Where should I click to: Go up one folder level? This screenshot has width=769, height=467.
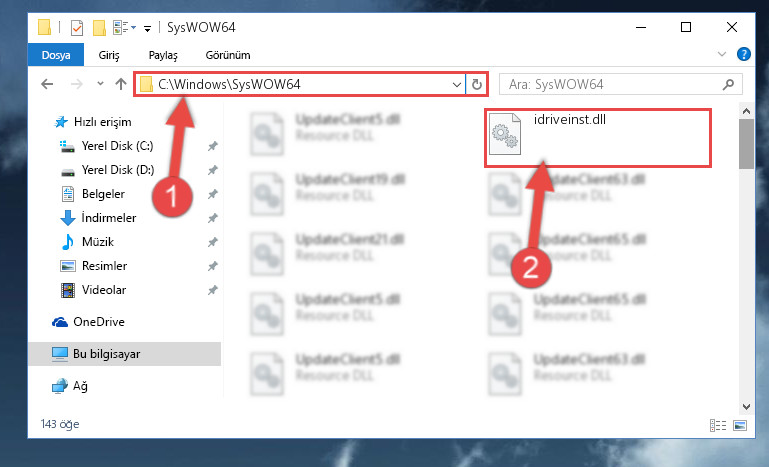[121, 84]
